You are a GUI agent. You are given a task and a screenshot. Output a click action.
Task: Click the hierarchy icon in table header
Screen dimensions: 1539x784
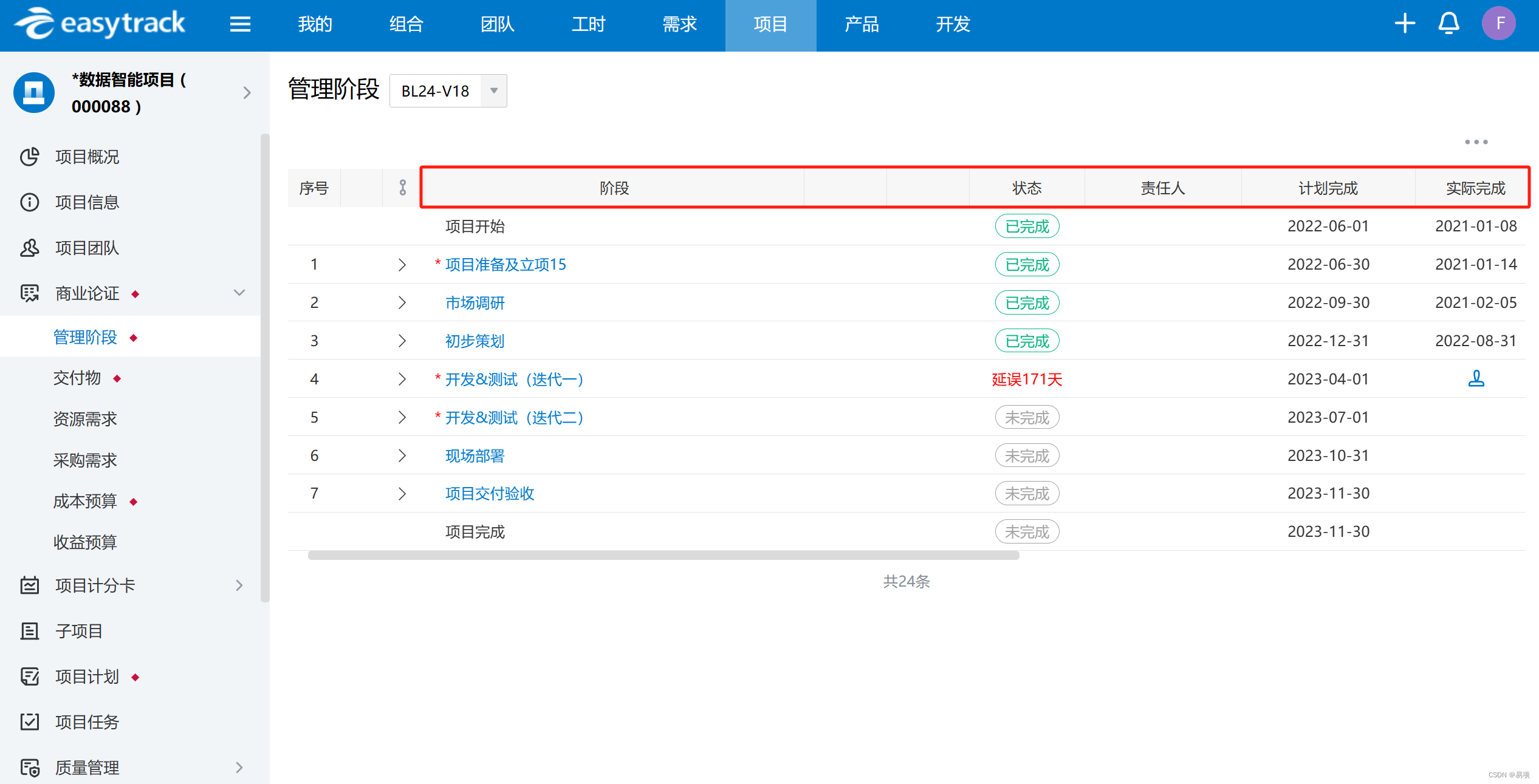pyautogui.click(x=402, y=188)
